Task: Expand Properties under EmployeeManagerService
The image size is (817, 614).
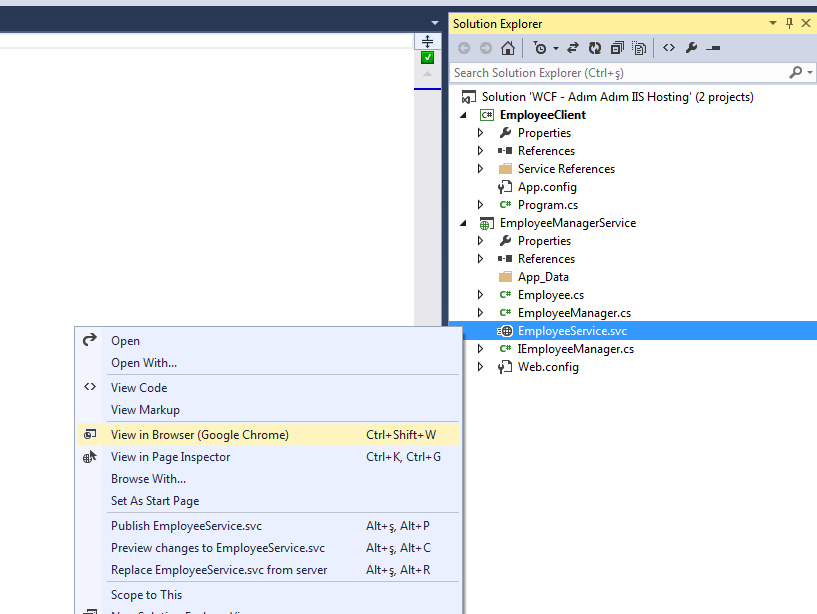Action: [x=480, y=241]
